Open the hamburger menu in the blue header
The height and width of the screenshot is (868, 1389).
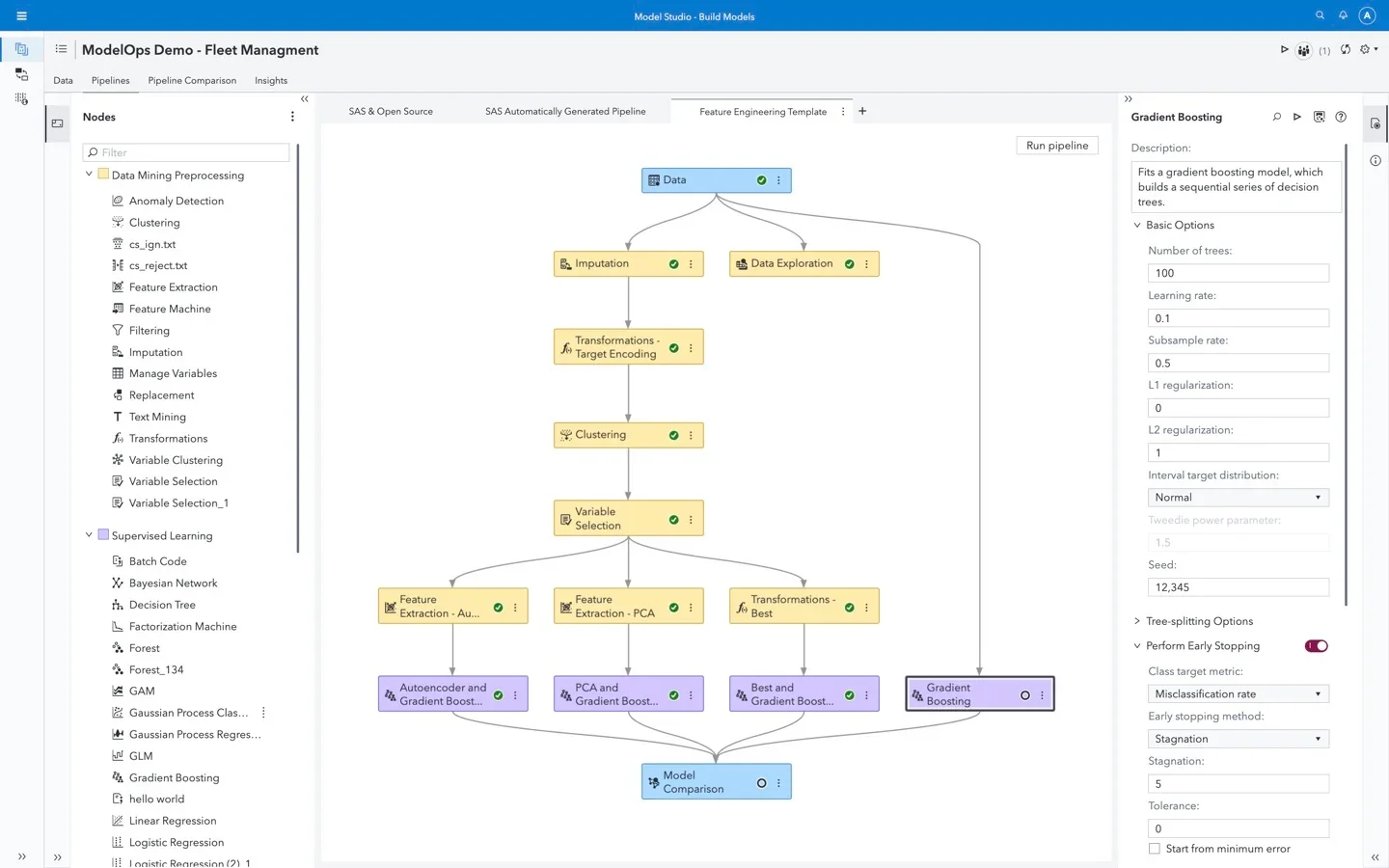[21, 15]
